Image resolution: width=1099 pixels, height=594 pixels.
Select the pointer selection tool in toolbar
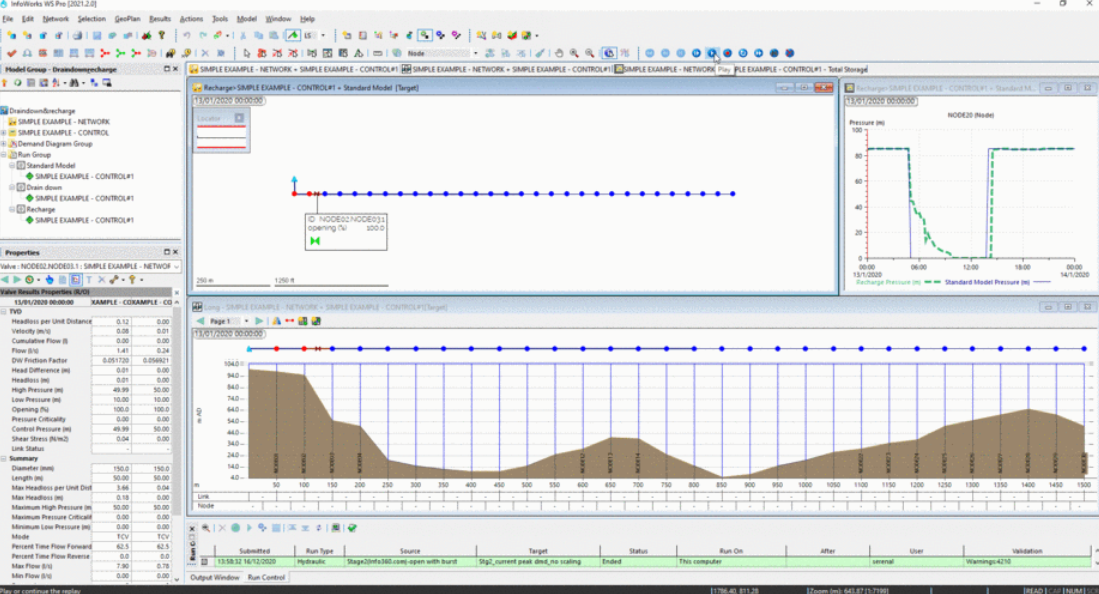coord(246,53)
